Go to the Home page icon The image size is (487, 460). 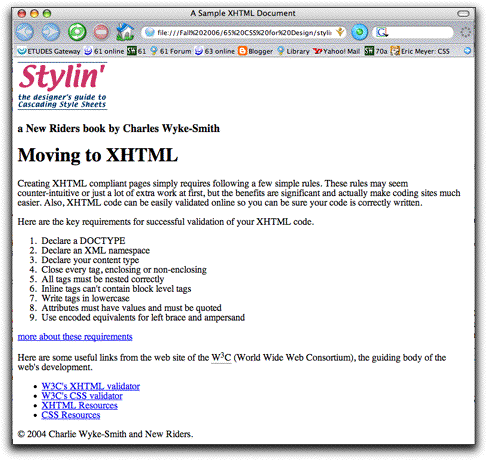coord(125,32)
